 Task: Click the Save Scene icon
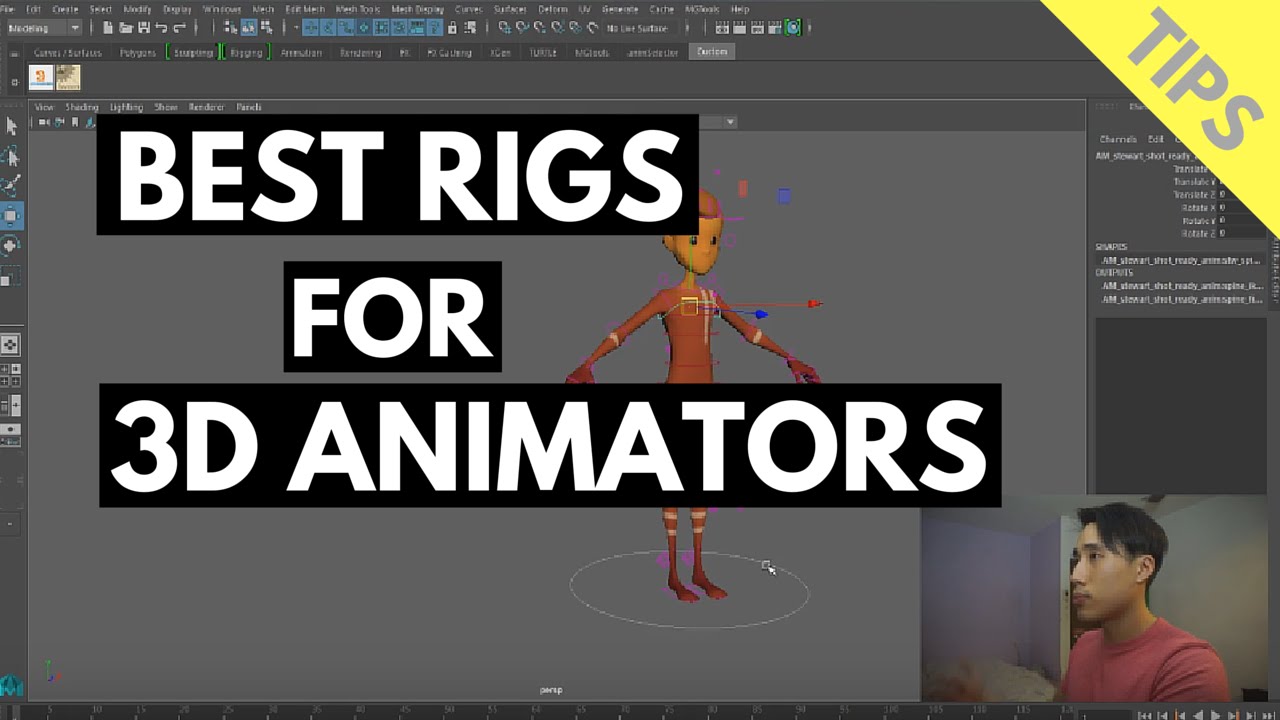(x=144, y=28)
